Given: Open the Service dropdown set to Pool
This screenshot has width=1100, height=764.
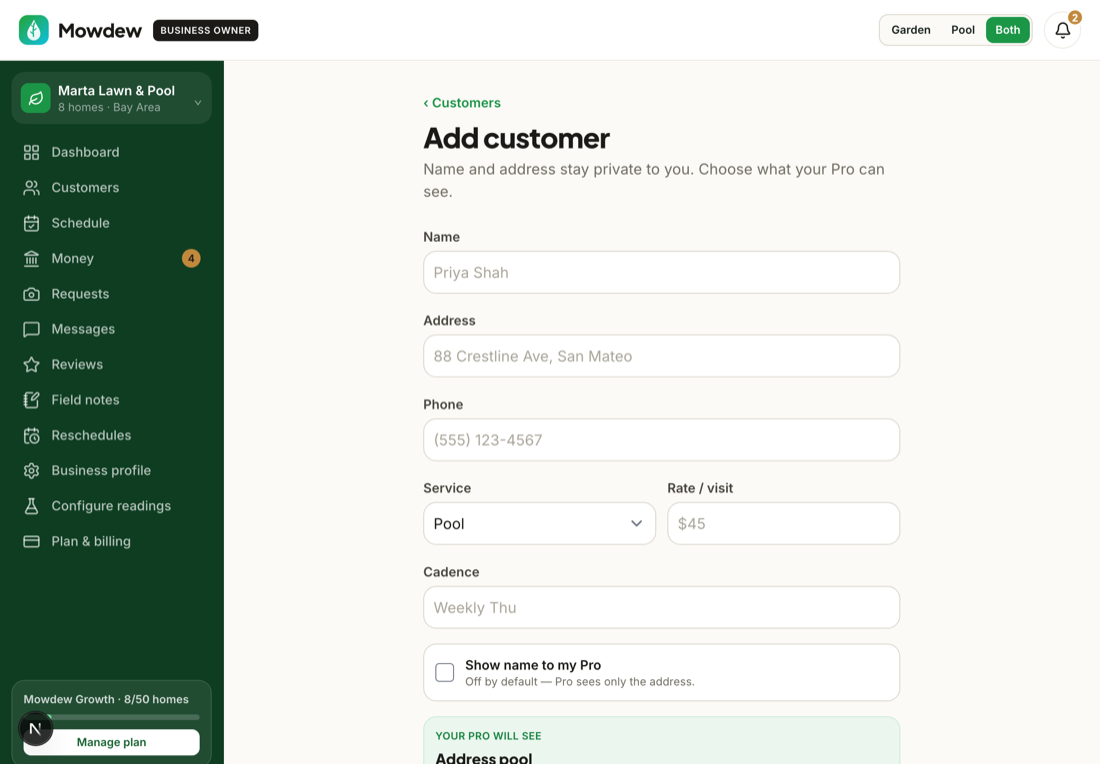Looking at the screenshot, I should pyautogui.click(x=539, y=523).
